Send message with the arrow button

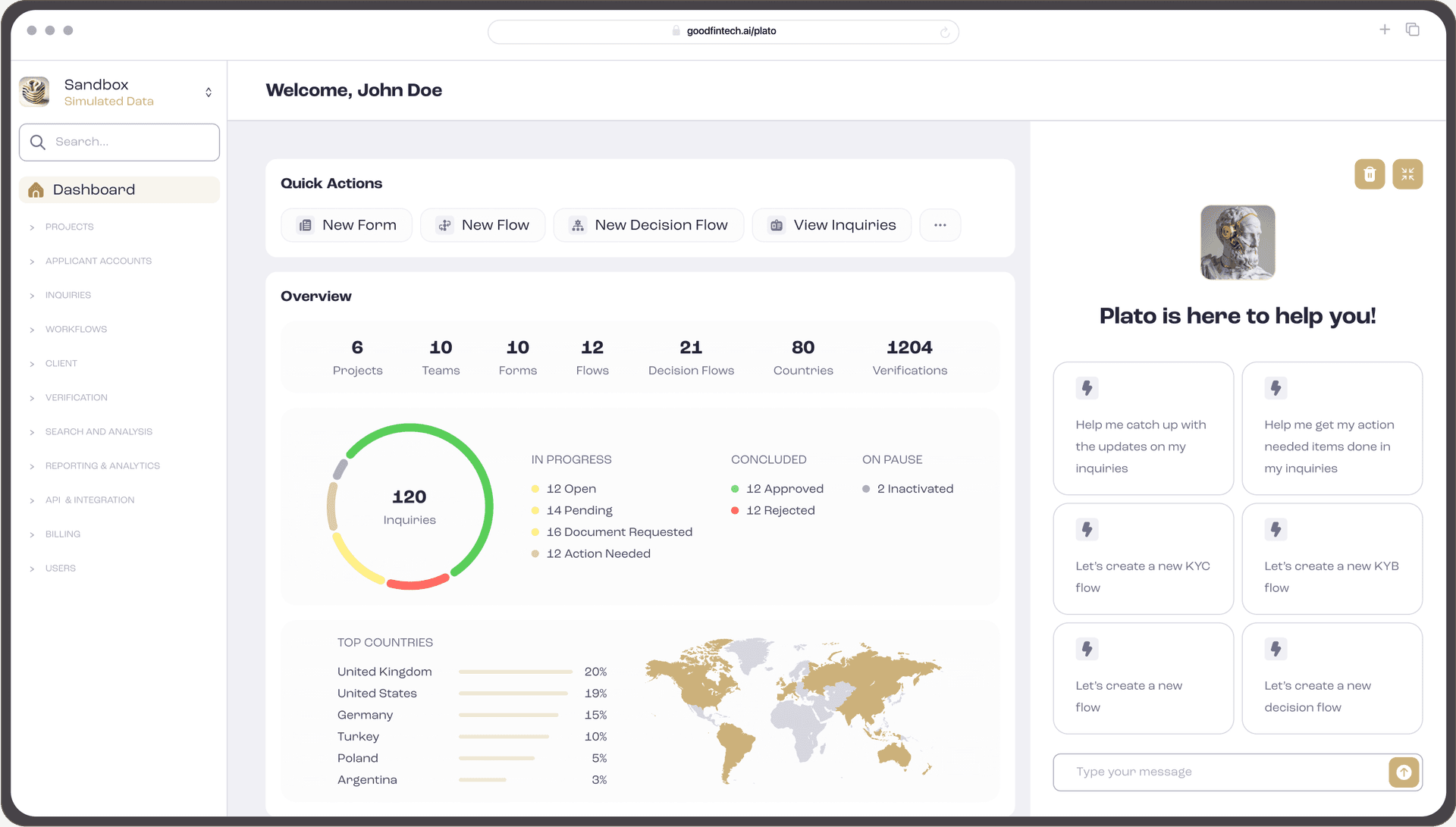pos(1403,772)
